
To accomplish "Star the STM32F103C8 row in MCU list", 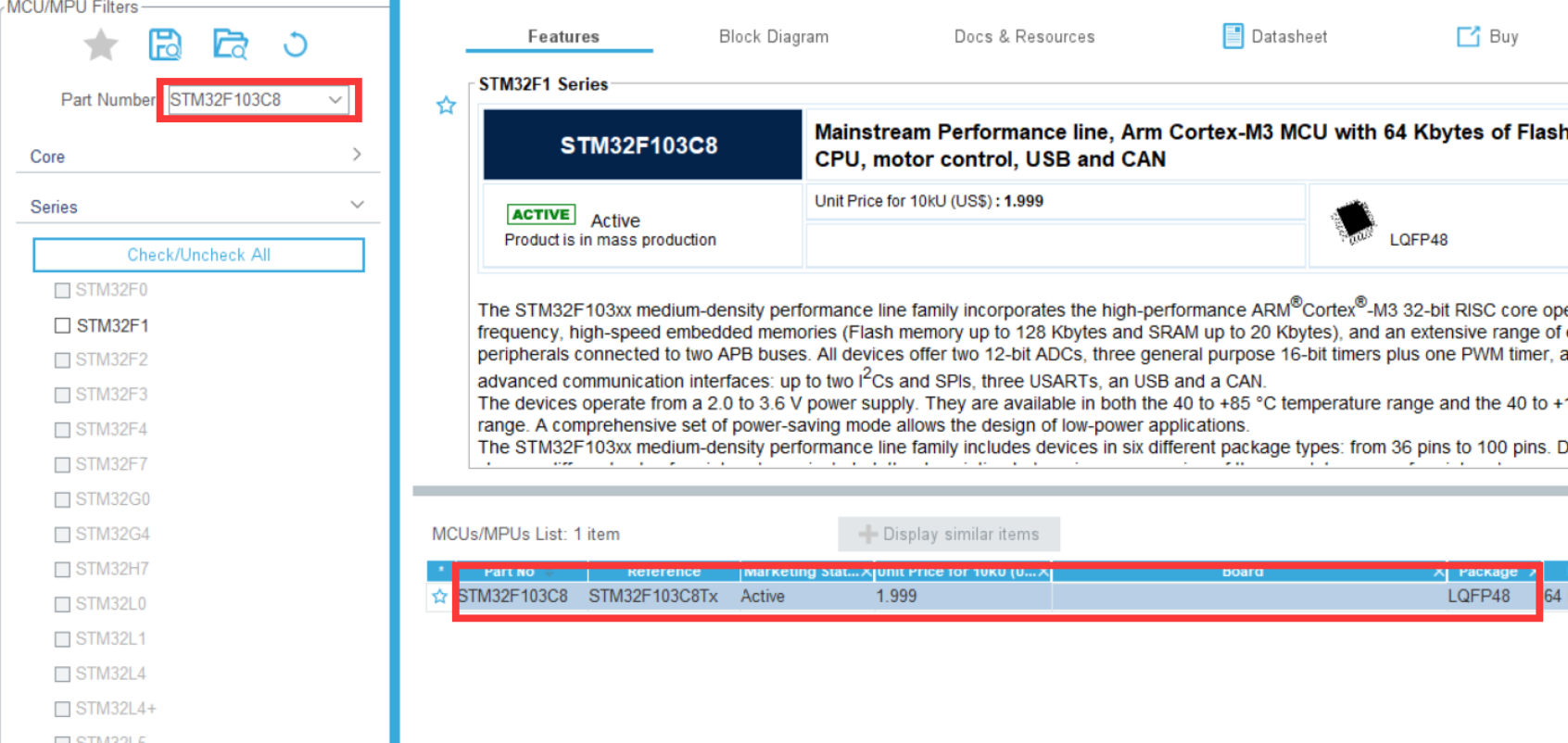I will click(439, 597).
